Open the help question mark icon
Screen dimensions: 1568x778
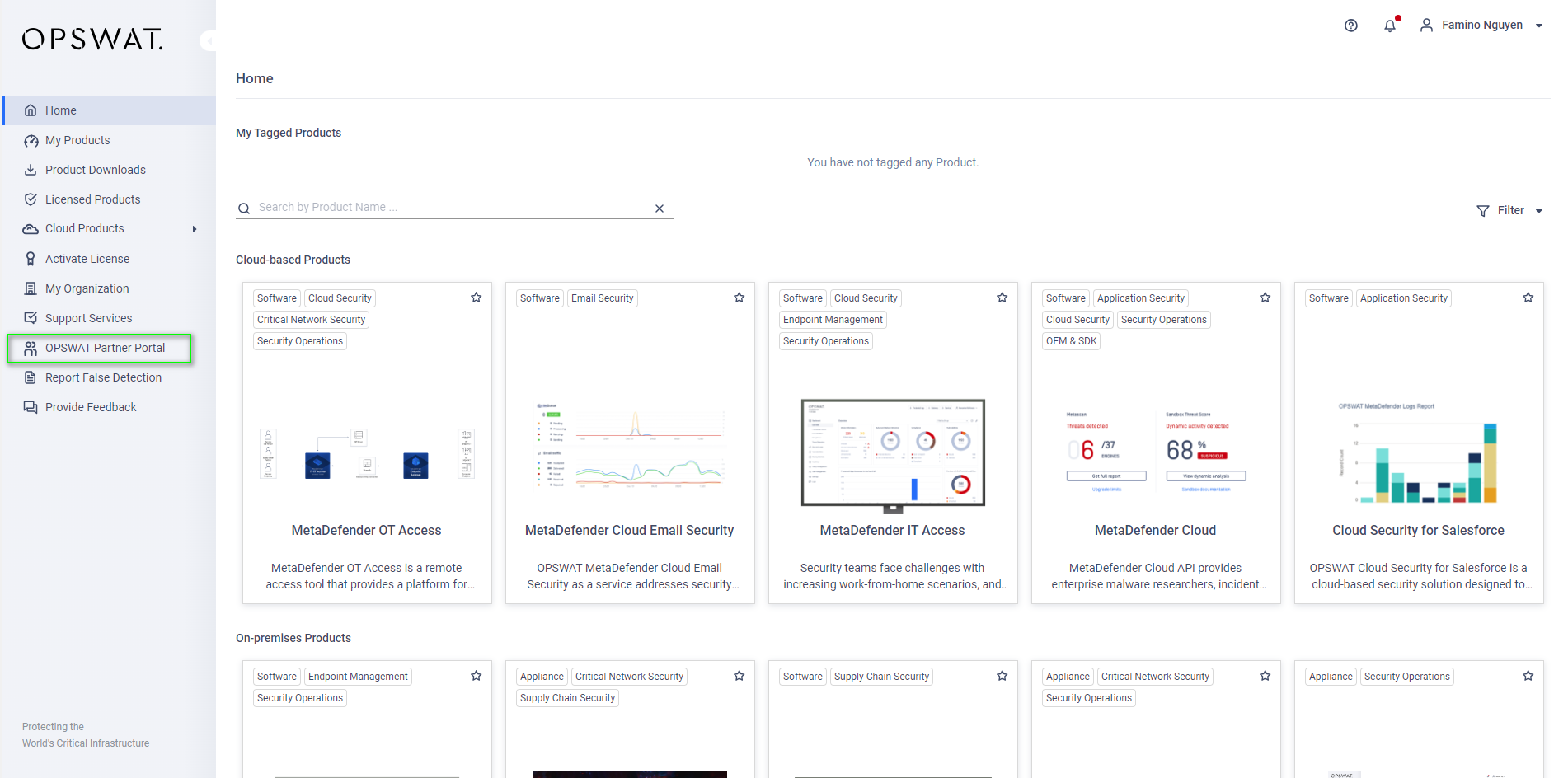[1350, 26]
